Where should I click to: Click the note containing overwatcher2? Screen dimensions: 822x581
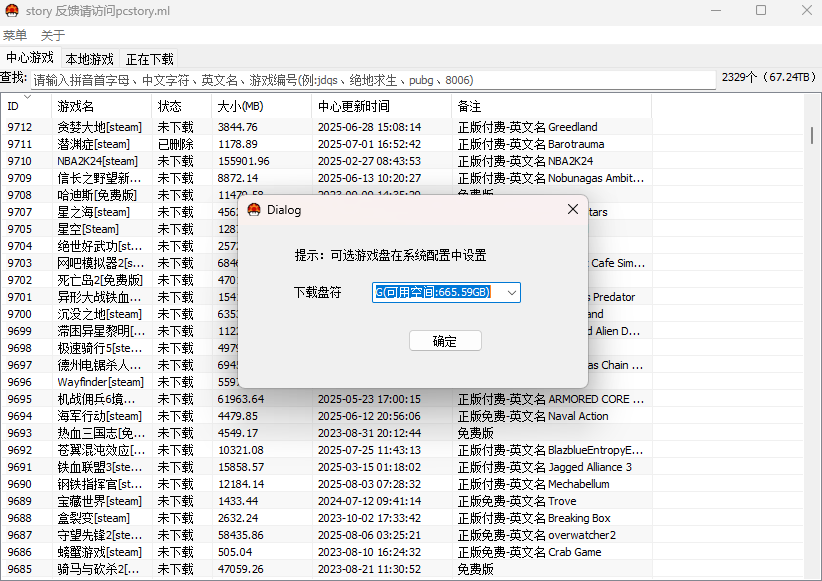tap(536, 535)
